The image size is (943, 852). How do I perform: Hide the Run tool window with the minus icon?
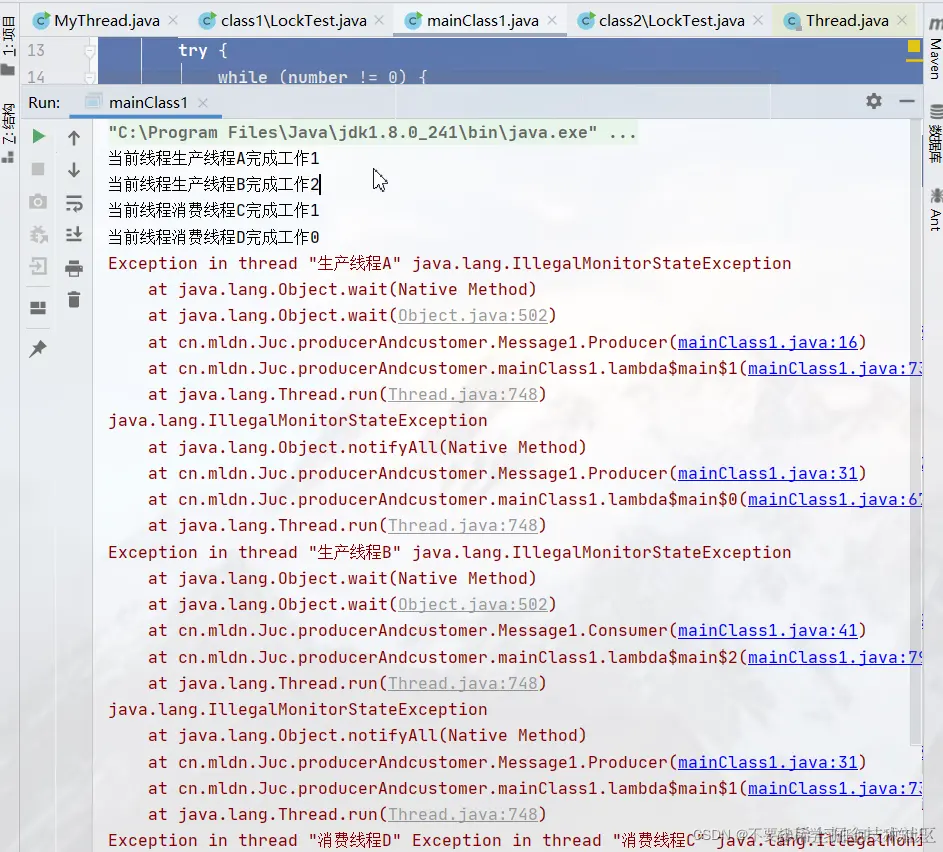point(907,101)
